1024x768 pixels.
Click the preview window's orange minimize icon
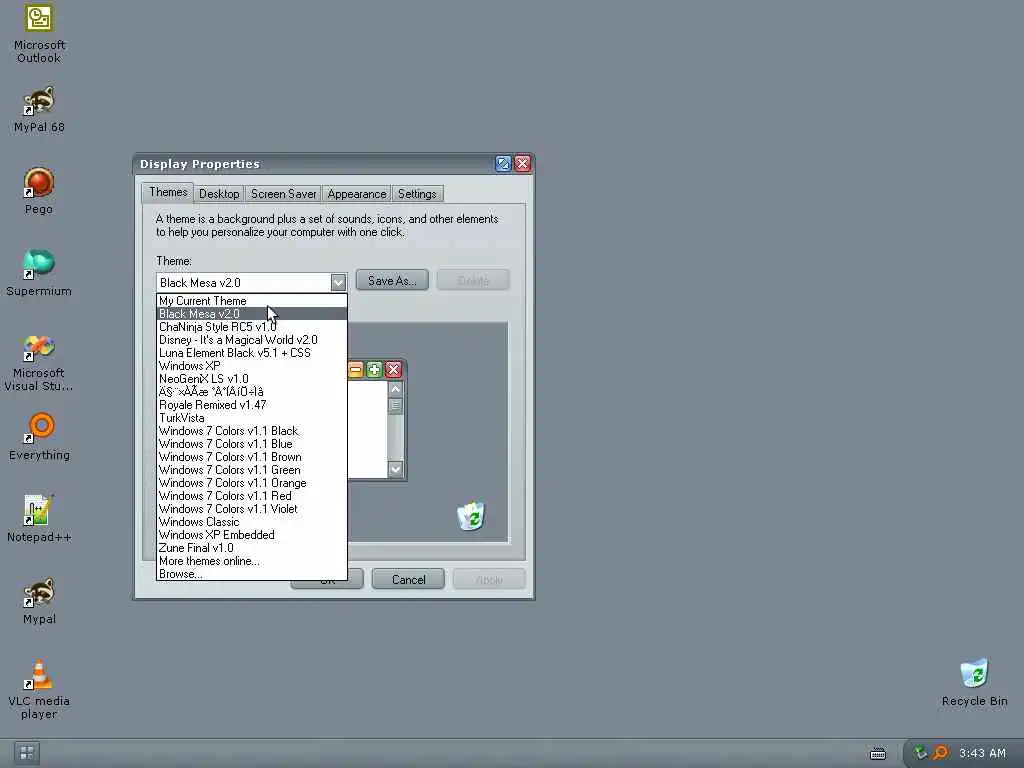tap(355, 370)
